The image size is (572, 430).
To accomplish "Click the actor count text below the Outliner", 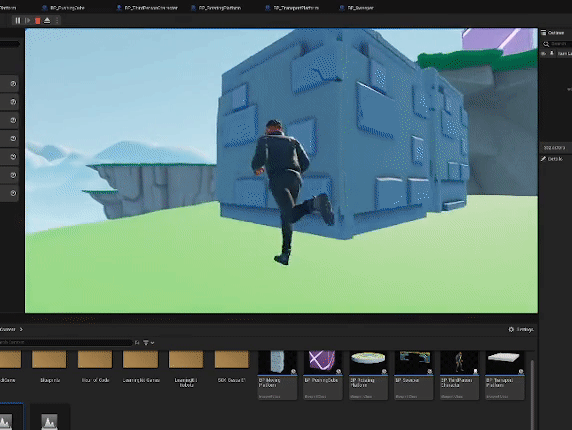I will click(x=554, y=148).
